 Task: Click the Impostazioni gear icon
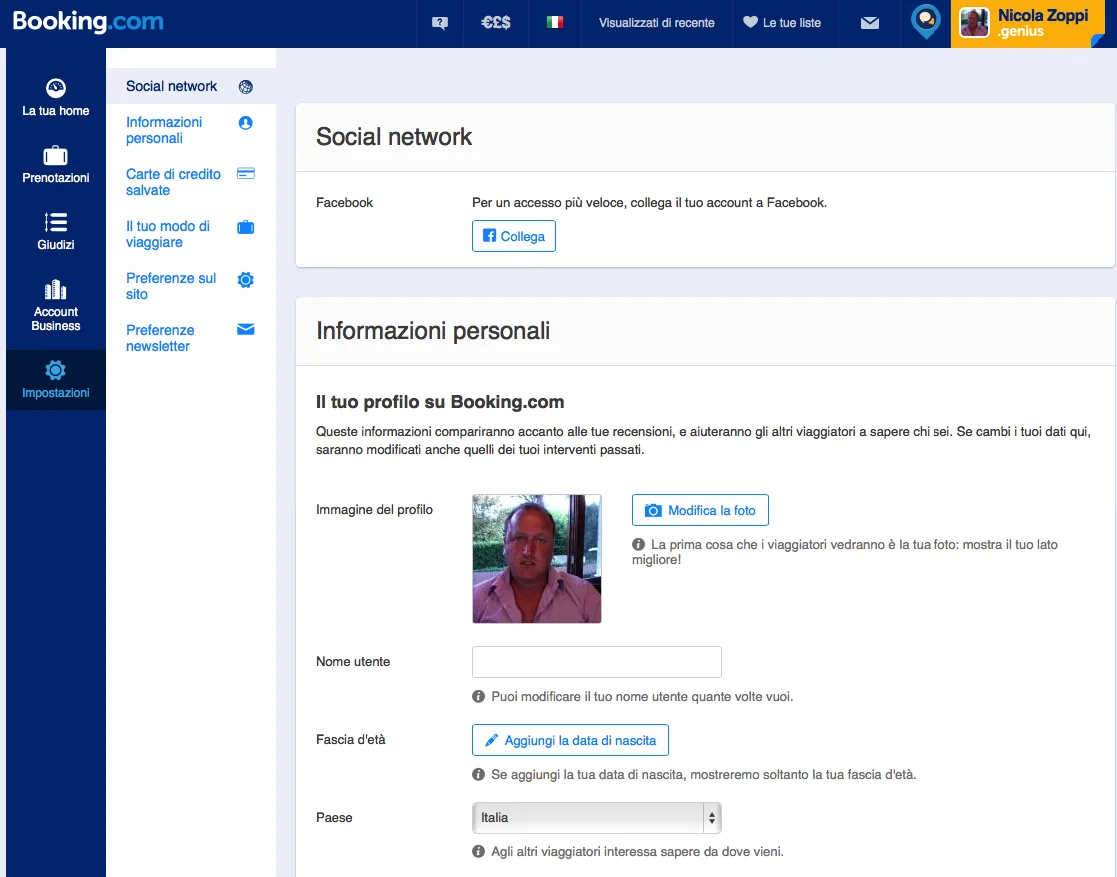pyautogui.click(x=56, y=370)
